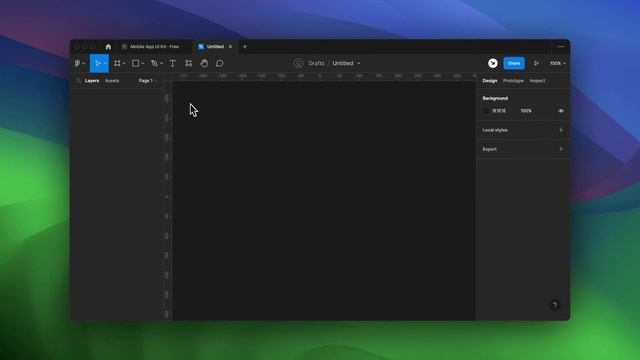Search layers with the magnifier icon
Image resolution: width=640 pixels, height=360 pixels.
click(x=78, y=81)
